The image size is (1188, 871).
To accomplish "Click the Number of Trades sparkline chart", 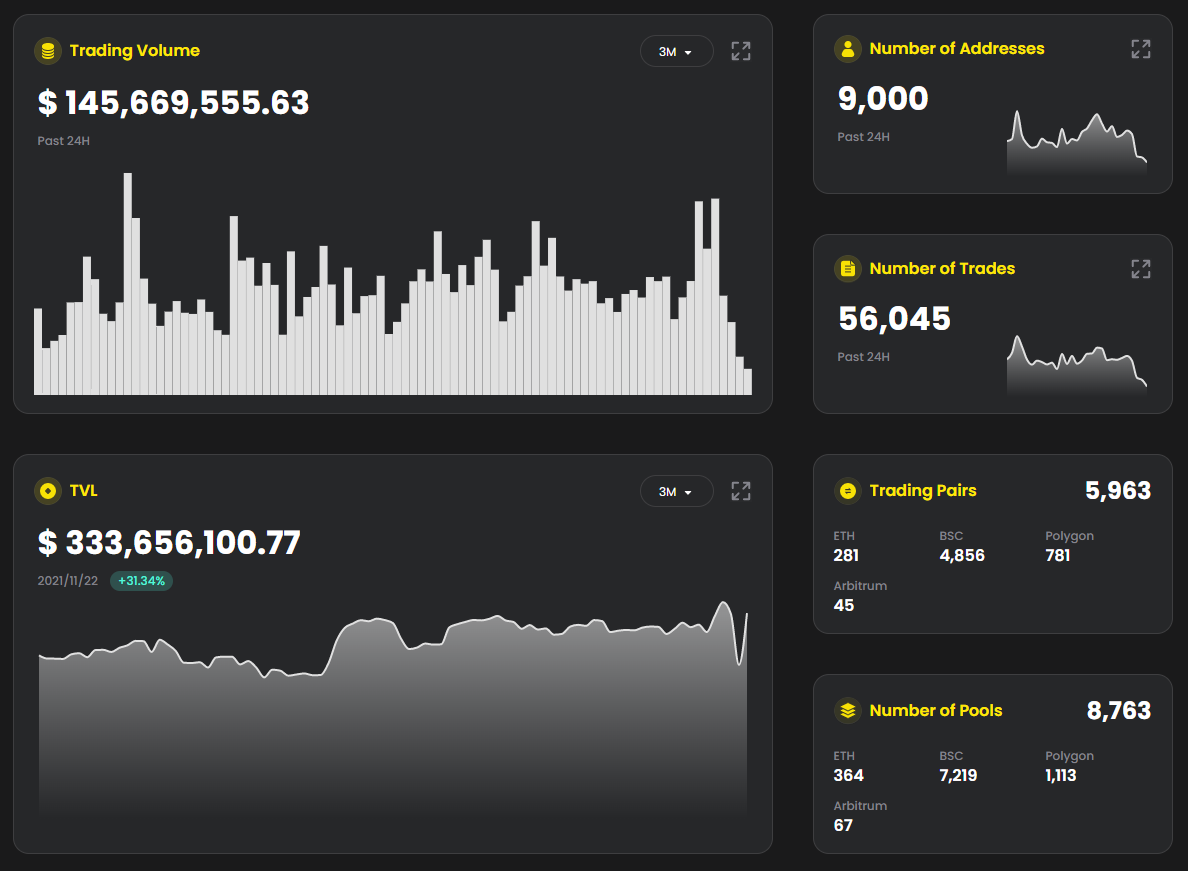I will coord(1077,365).
